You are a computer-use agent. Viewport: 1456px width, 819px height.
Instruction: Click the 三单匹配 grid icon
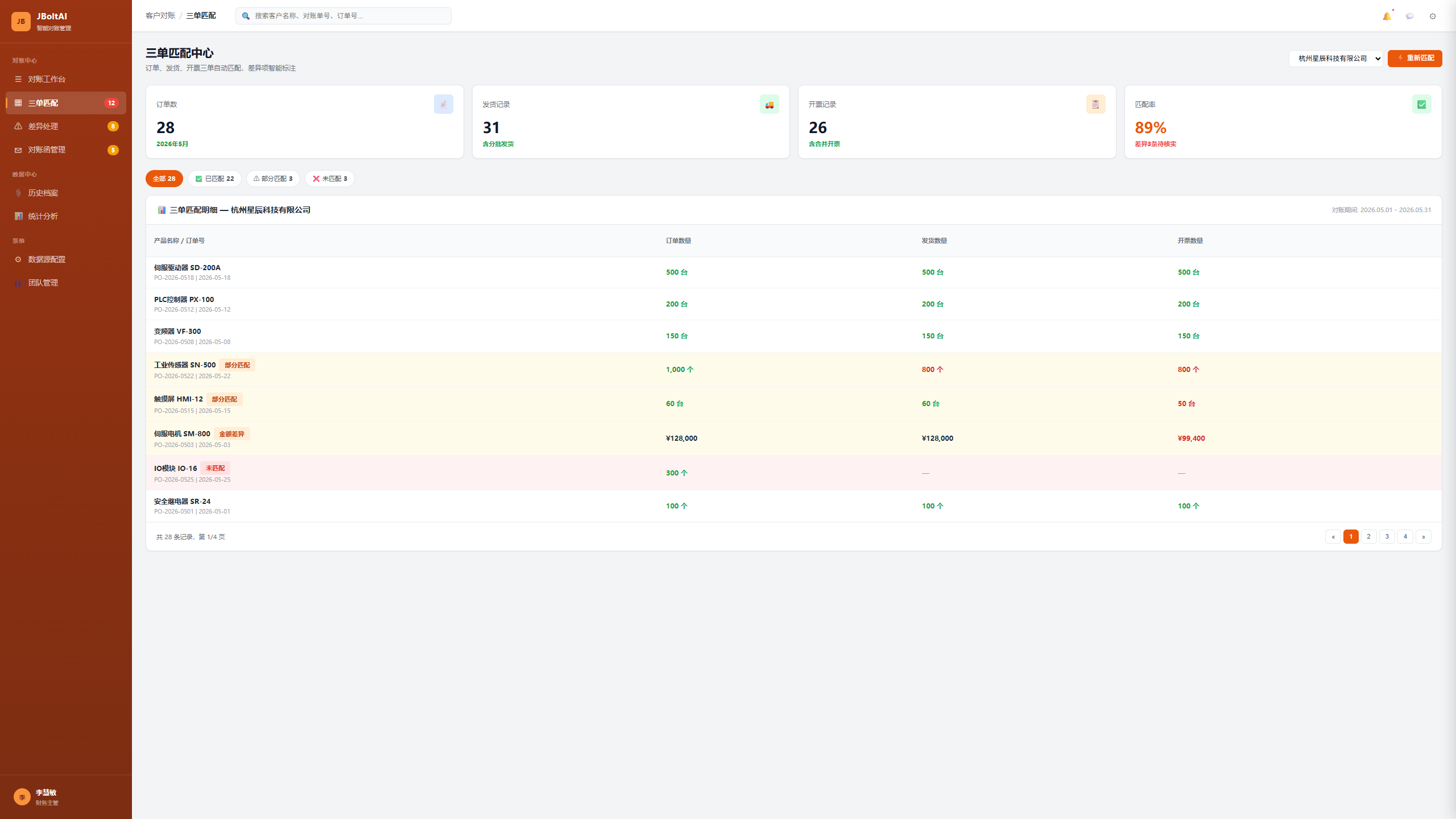pos(18,103)
